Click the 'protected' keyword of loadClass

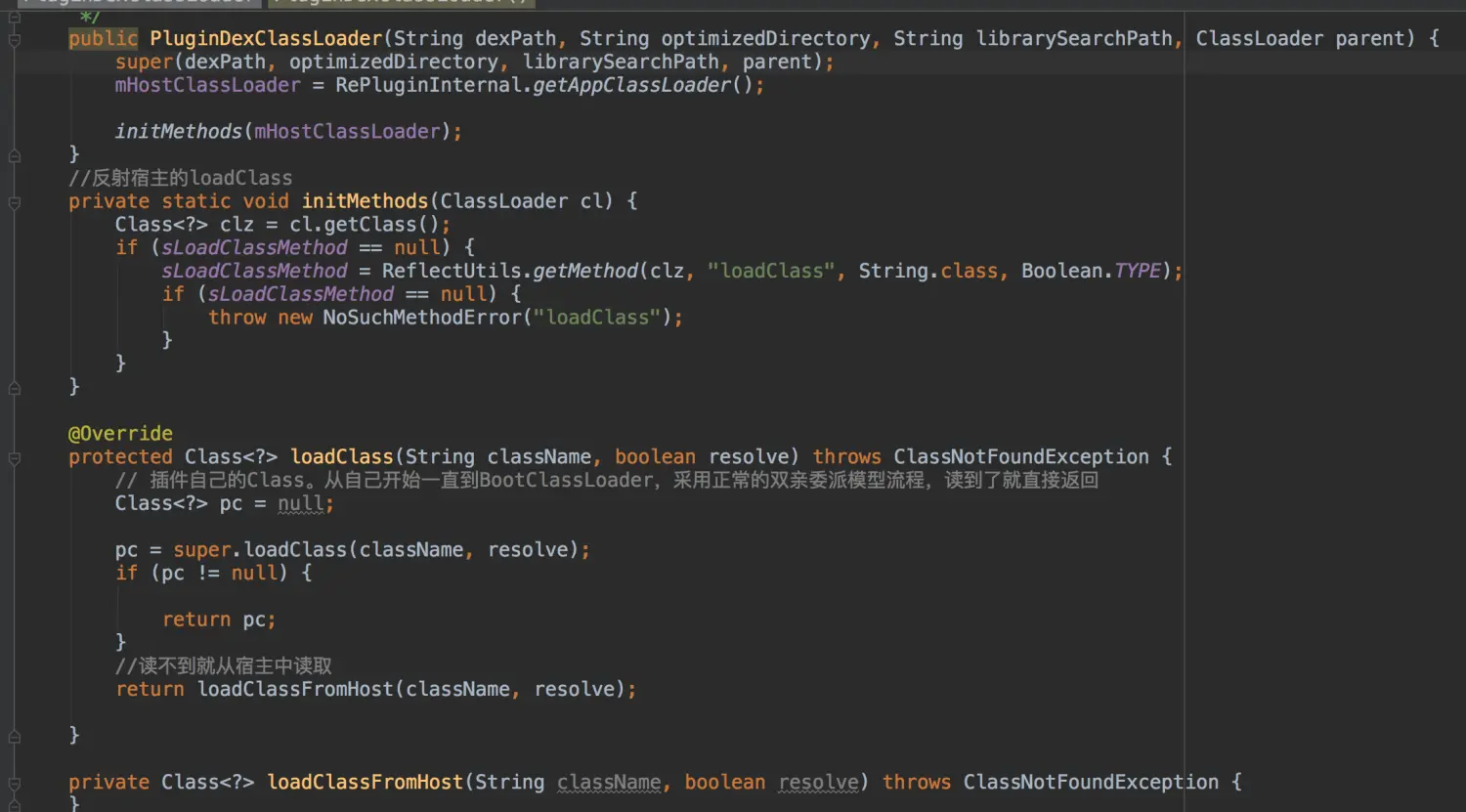120,457
